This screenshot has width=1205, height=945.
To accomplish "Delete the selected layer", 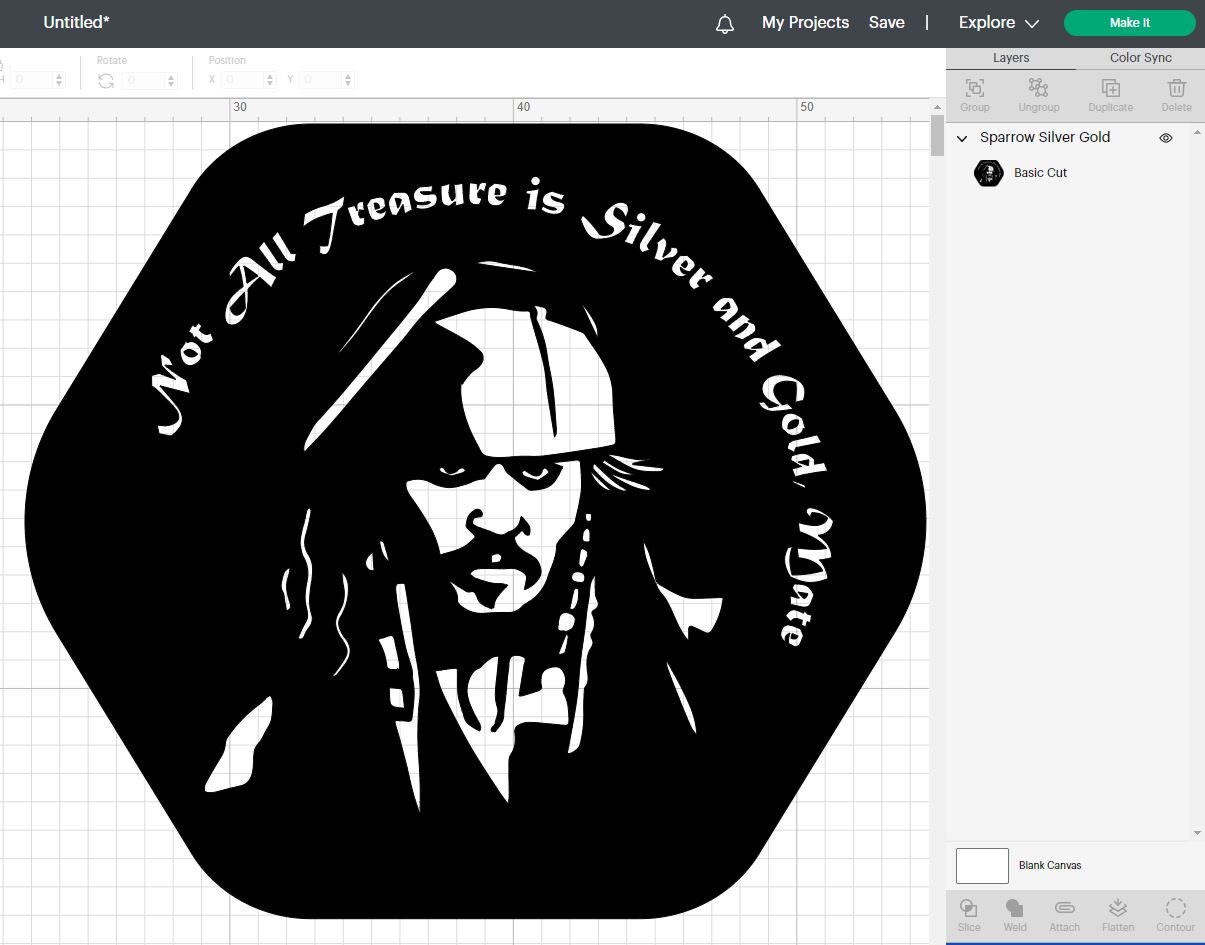I will [1176, 96].
